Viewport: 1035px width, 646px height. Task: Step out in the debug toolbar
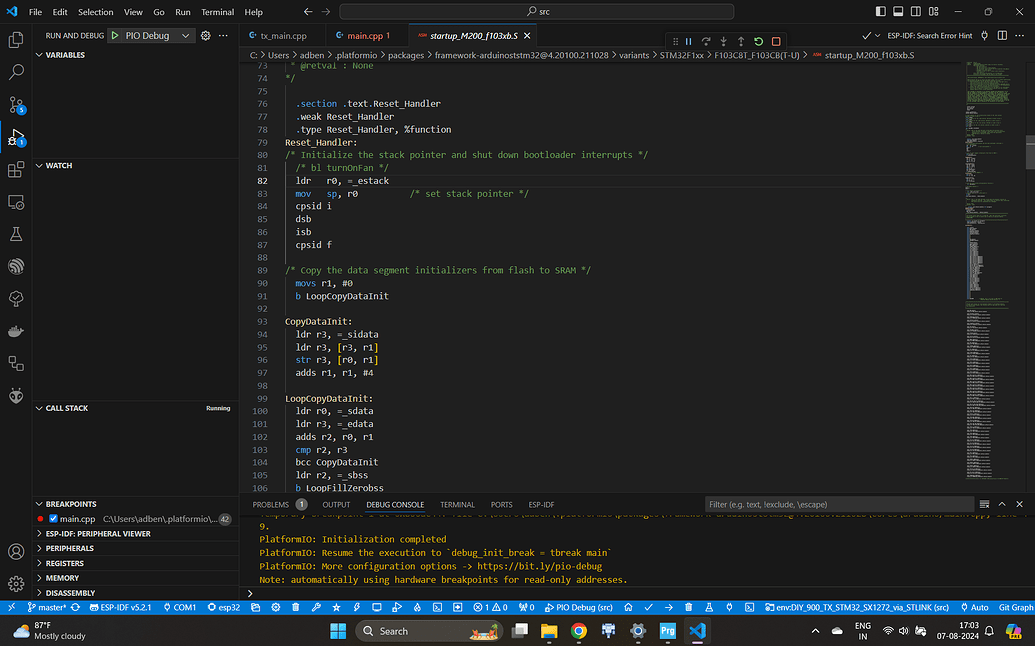741,42
